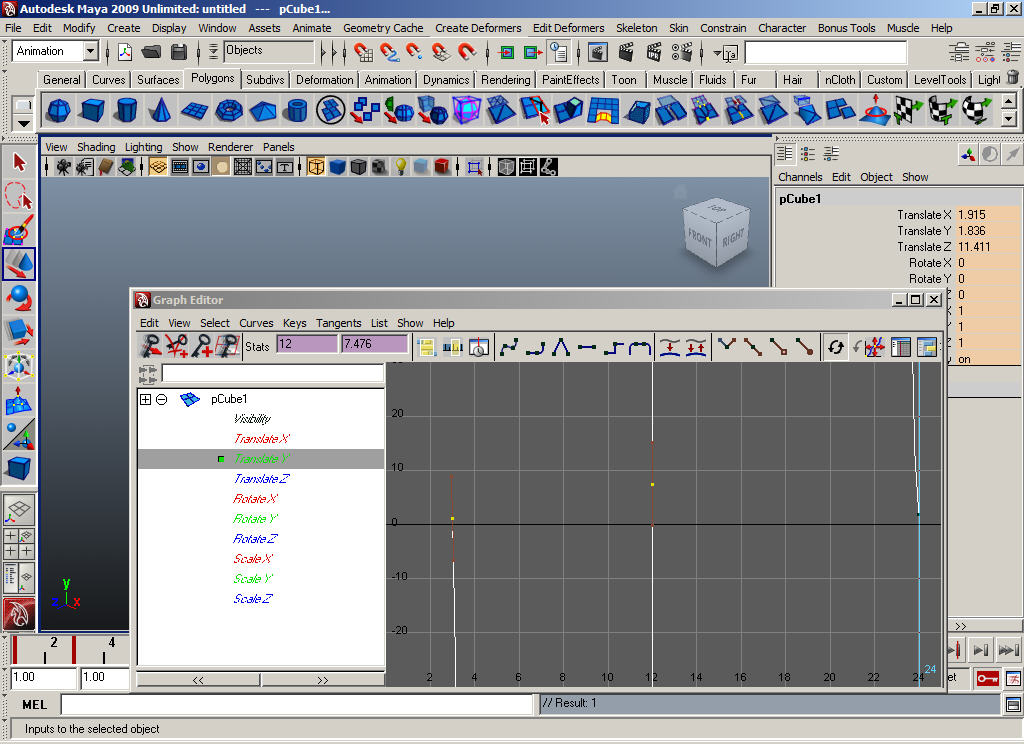Activate the Paint Selection tool
1024x744 pixels.
point(19,229)
